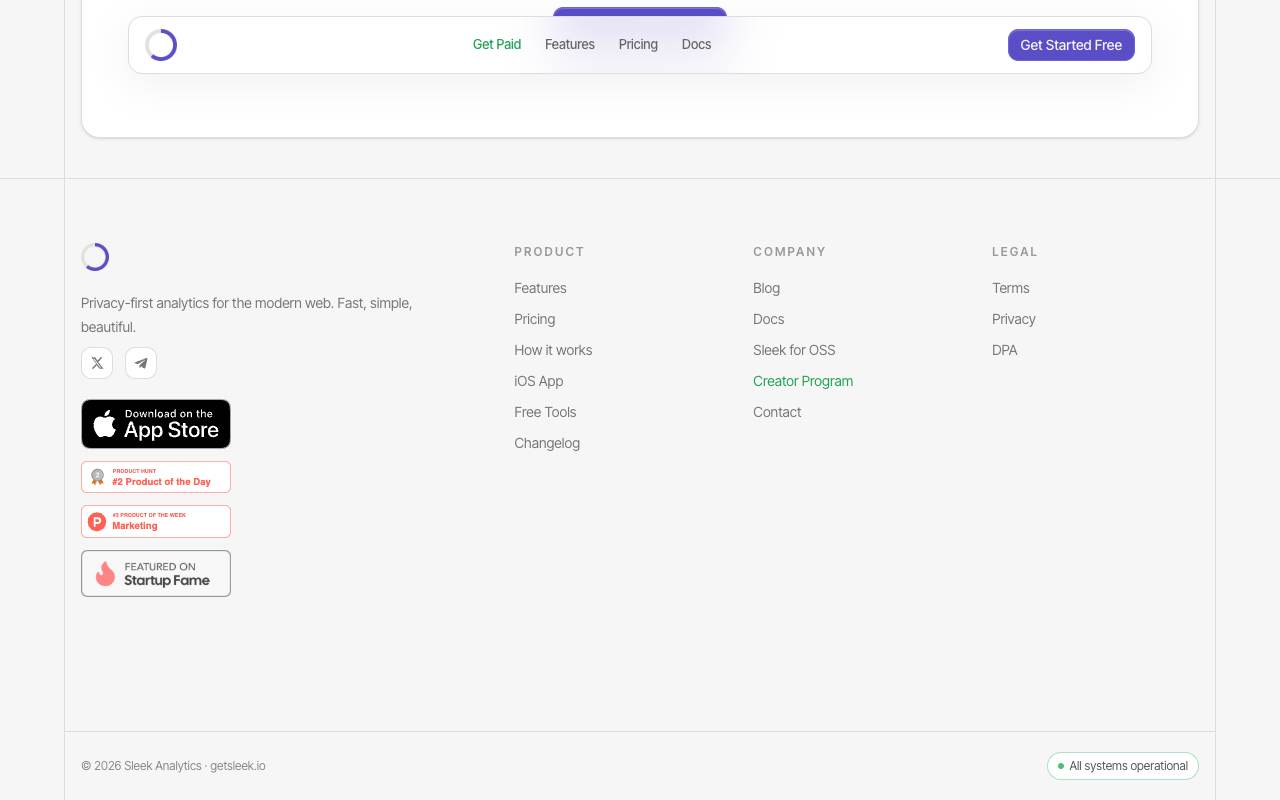Click the Privacy-first analytics tagline text
Viewport: 1280px width, 800px height.
pyautogui.click(x=247, y=315)
